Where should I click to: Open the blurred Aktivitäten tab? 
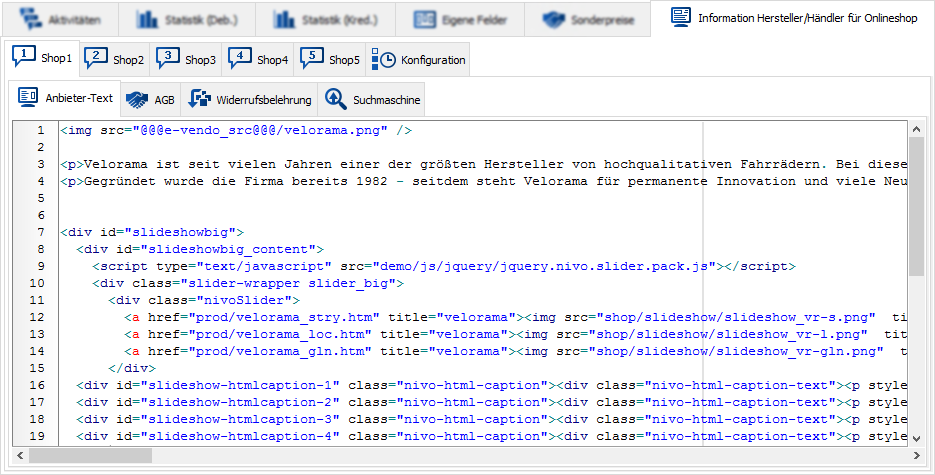pyautogui.click(x=60, y=20)
